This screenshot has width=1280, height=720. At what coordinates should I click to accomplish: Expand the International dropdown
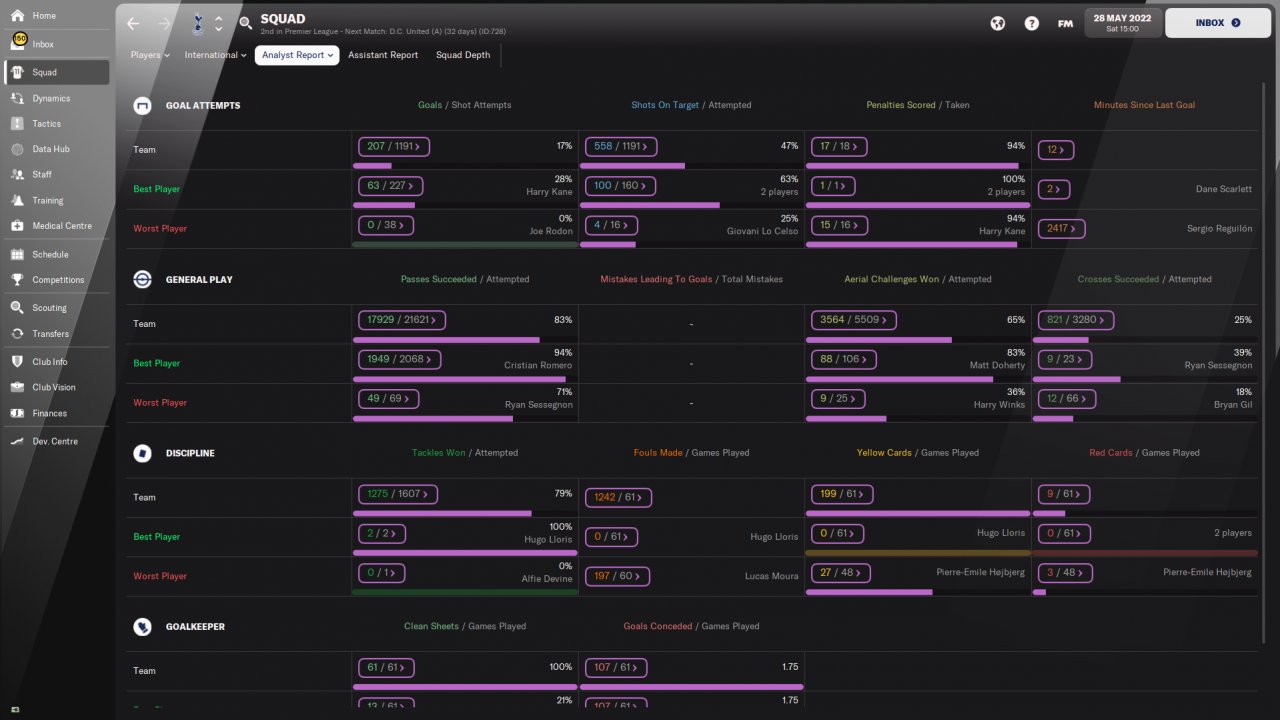[215, 55]
